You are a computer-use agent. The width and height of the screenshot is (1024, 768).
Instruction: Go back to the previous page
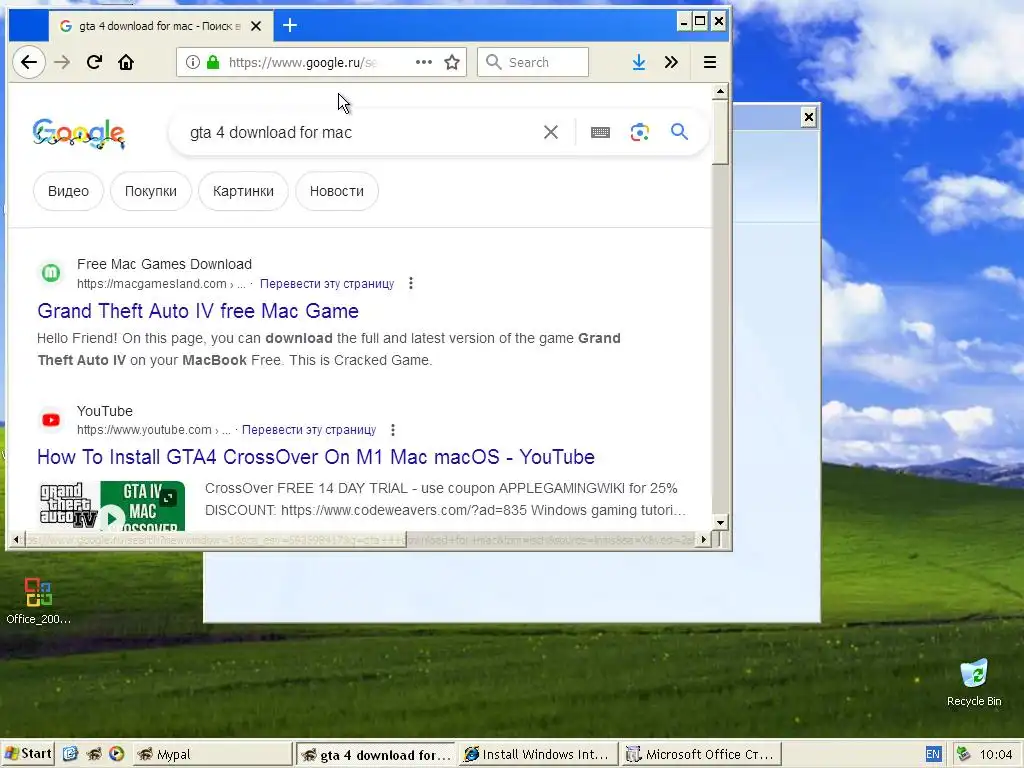tap(29, 62)
